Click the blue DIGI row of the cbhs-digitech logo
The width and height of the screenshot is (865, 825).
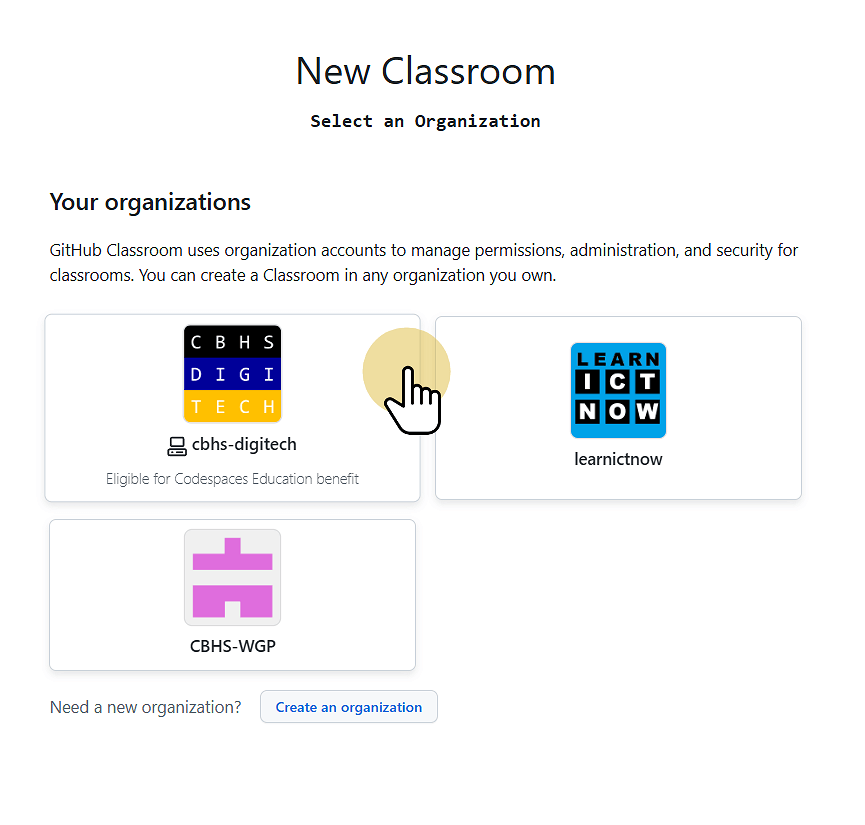[x=232, y=374]
